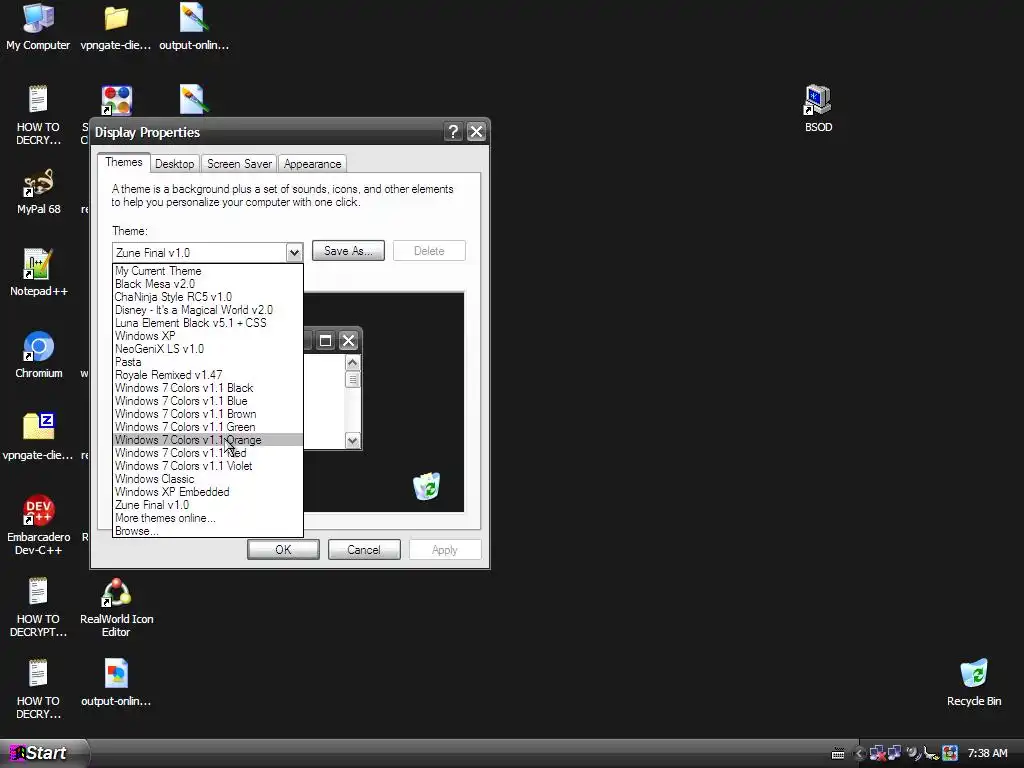Open RealWorld Icon Editor shortcut
Screen dimensions: 1024x768
click(116, 607)
